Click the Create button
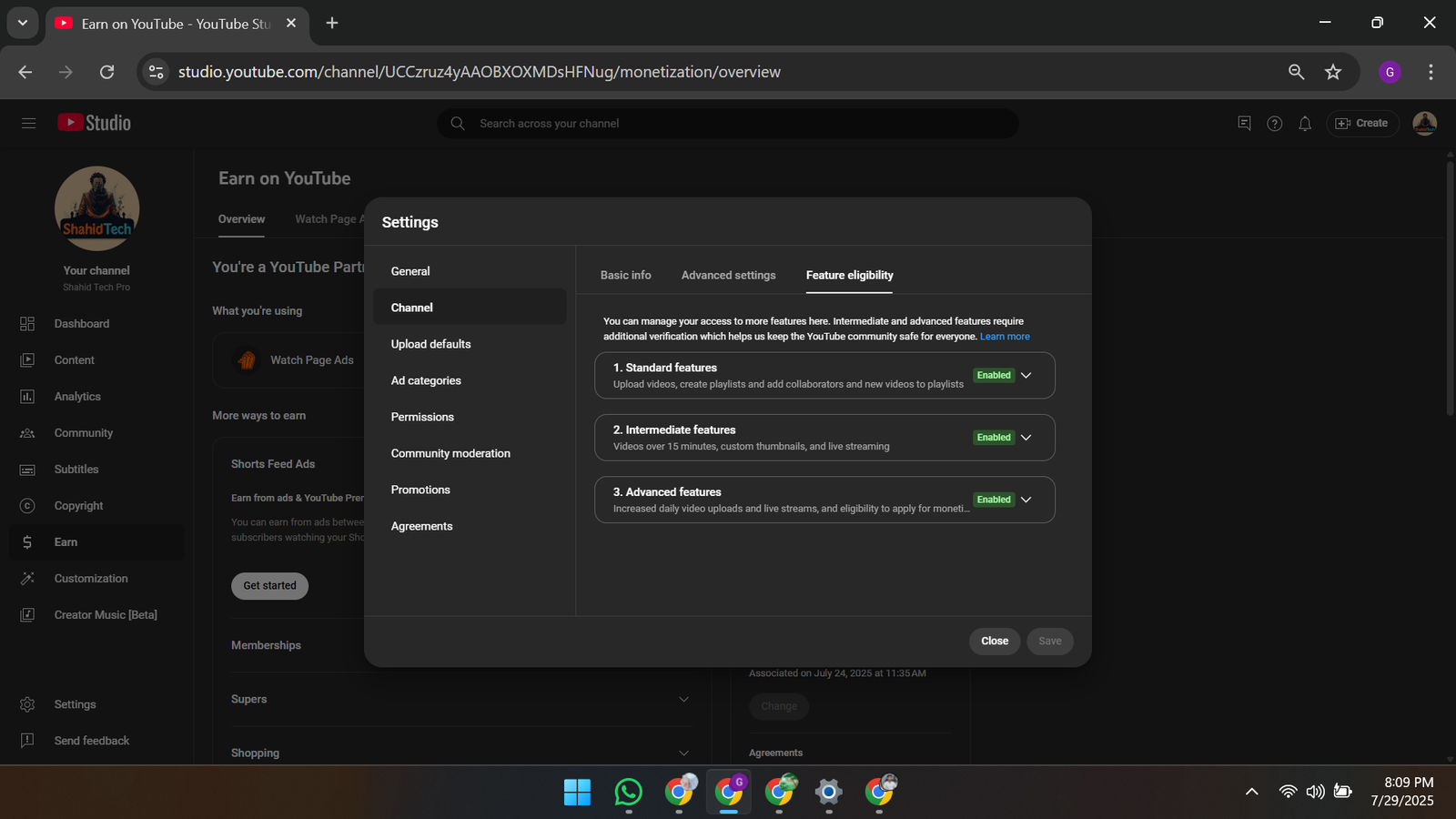Image resolution: width=1456 pixels, height=819 pixels. [x=1362, y=123]
